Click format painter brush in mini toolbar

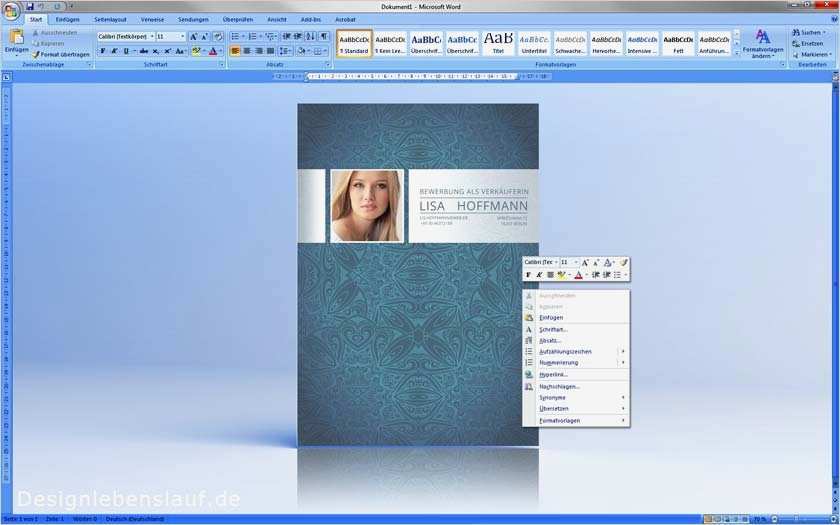coord(623,262)
